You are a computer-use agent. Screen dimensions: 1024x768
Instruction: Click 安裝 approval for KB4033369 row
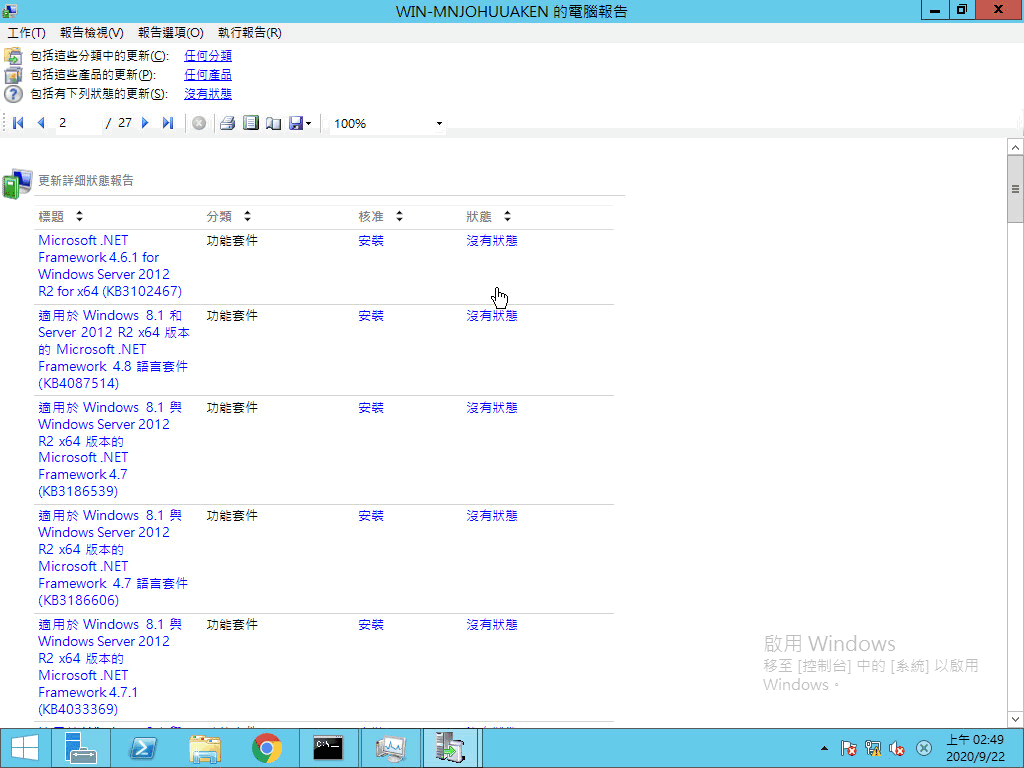click(371, 625)
